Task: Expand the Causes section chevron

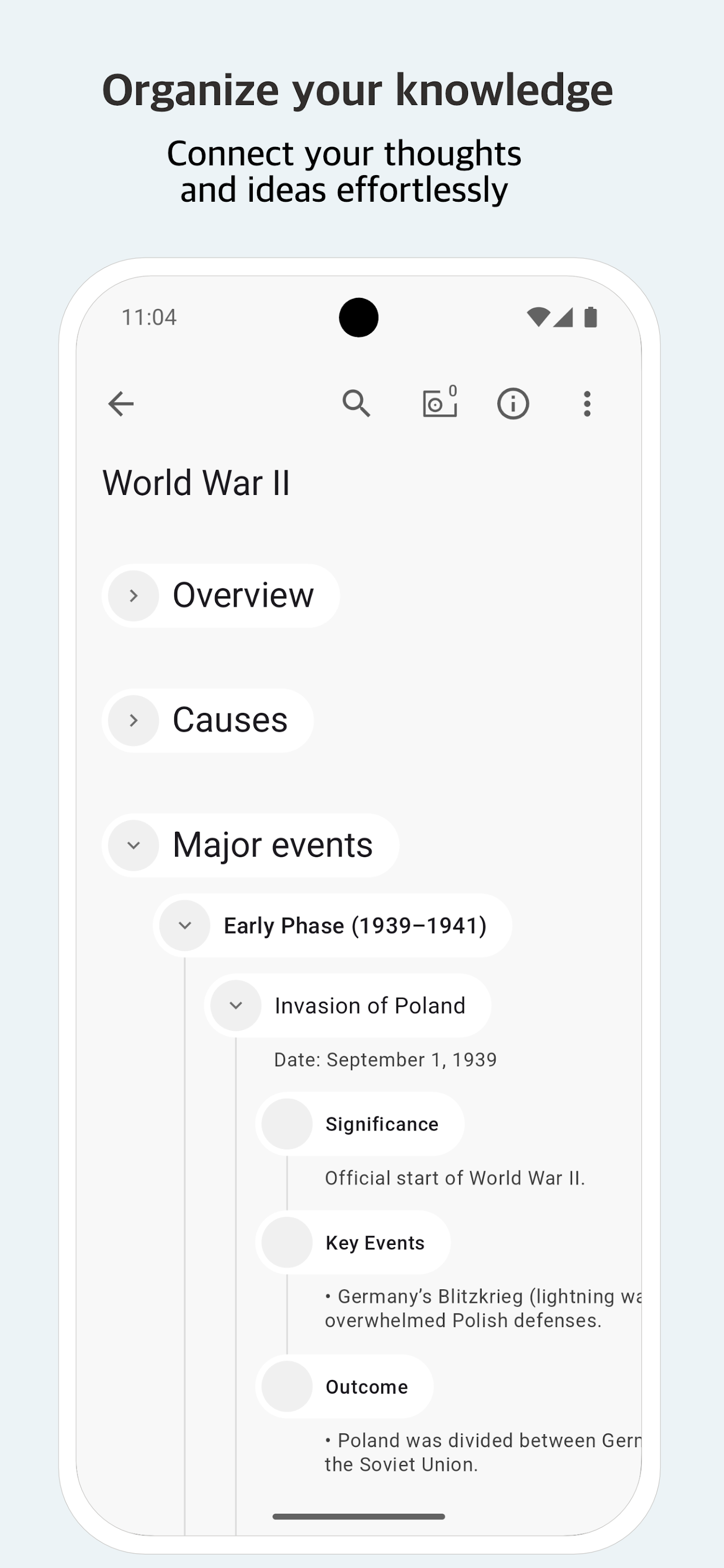Action: point(134,721)
